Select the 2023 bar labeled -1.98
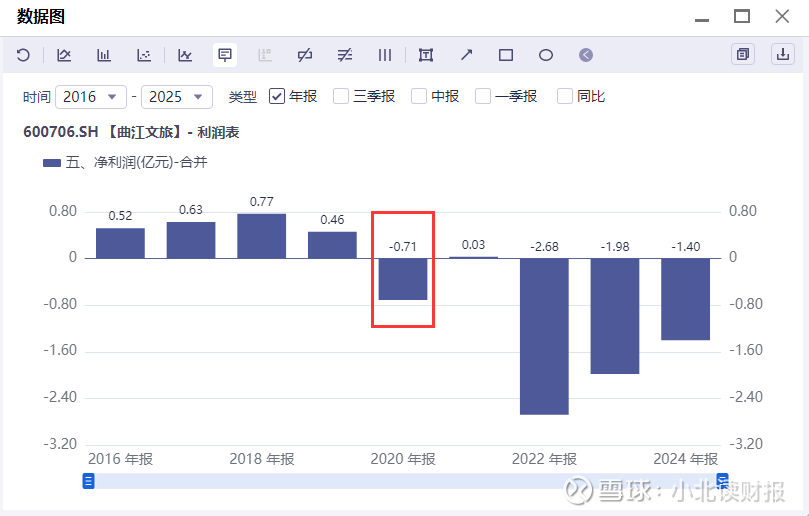The image size is (809, 516). [x=615, y=316]
